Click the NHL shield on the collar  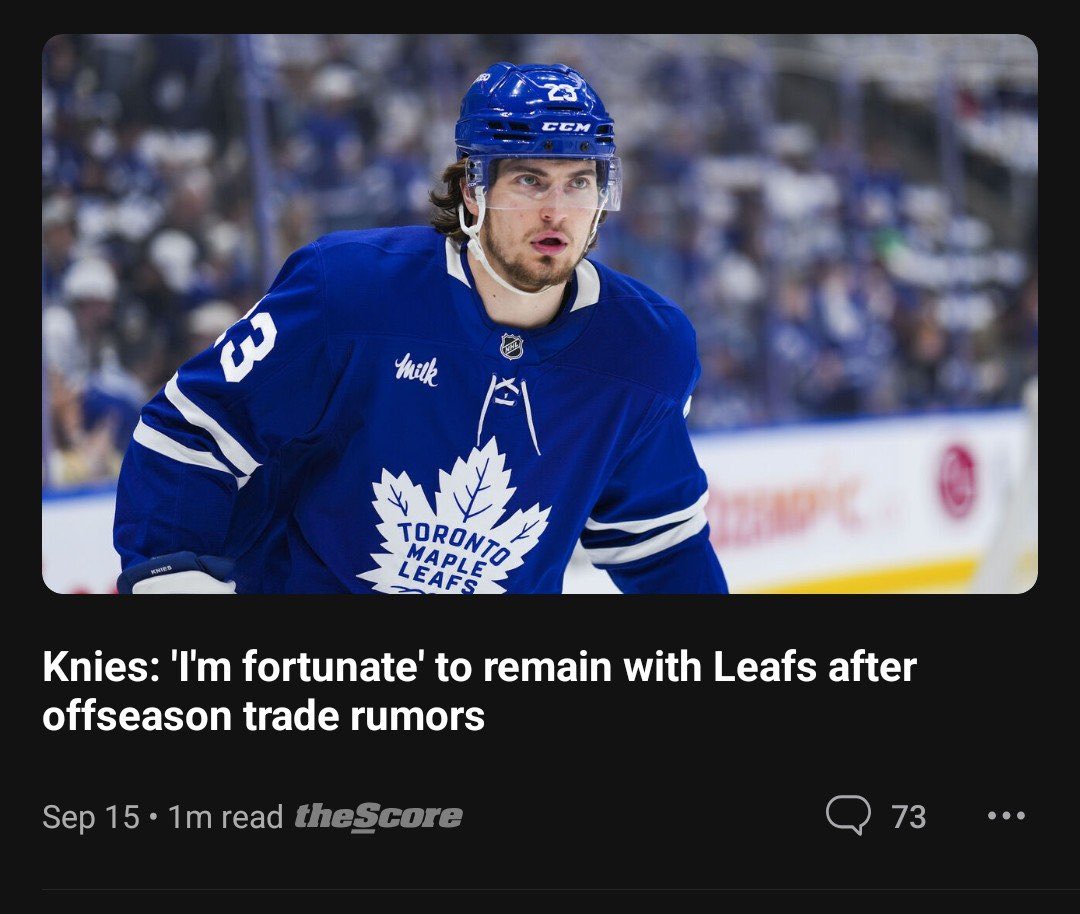coord(511,346)
